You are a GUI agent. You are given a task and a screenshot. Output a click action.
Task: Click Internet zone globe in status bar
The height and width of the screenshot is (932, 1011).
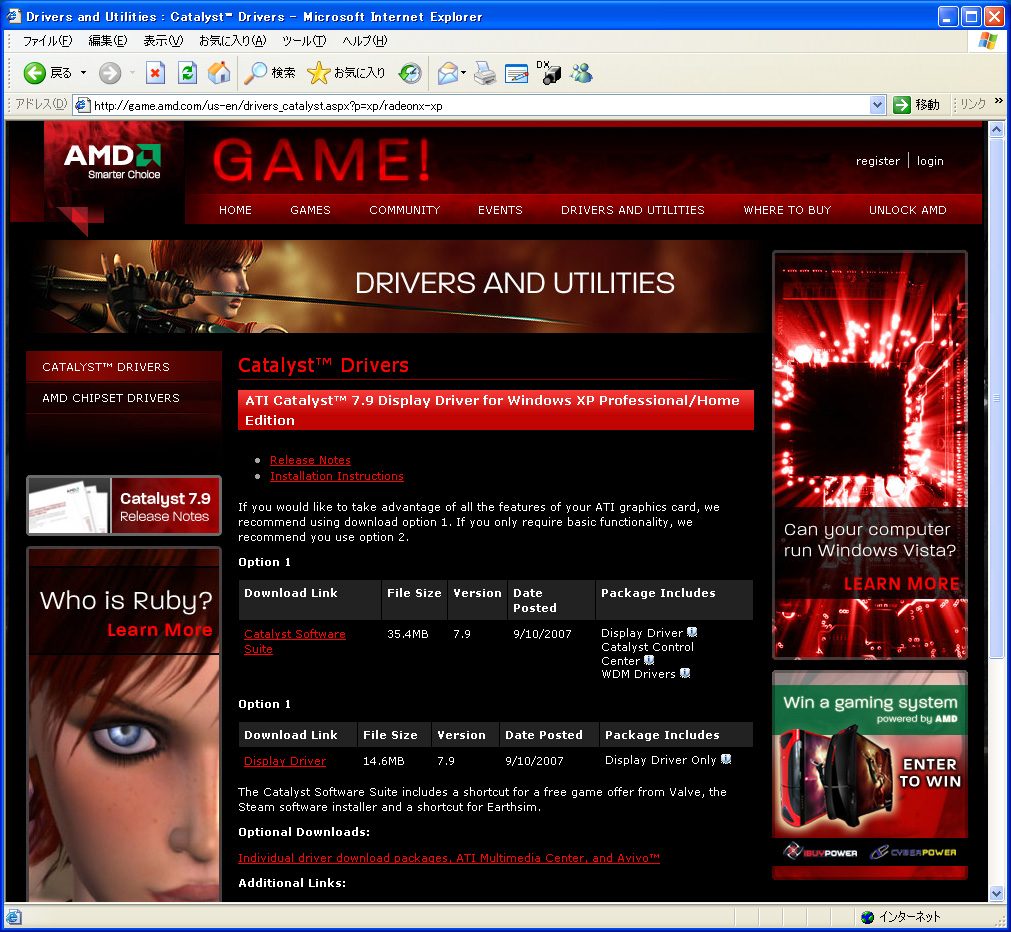point(867,917)
